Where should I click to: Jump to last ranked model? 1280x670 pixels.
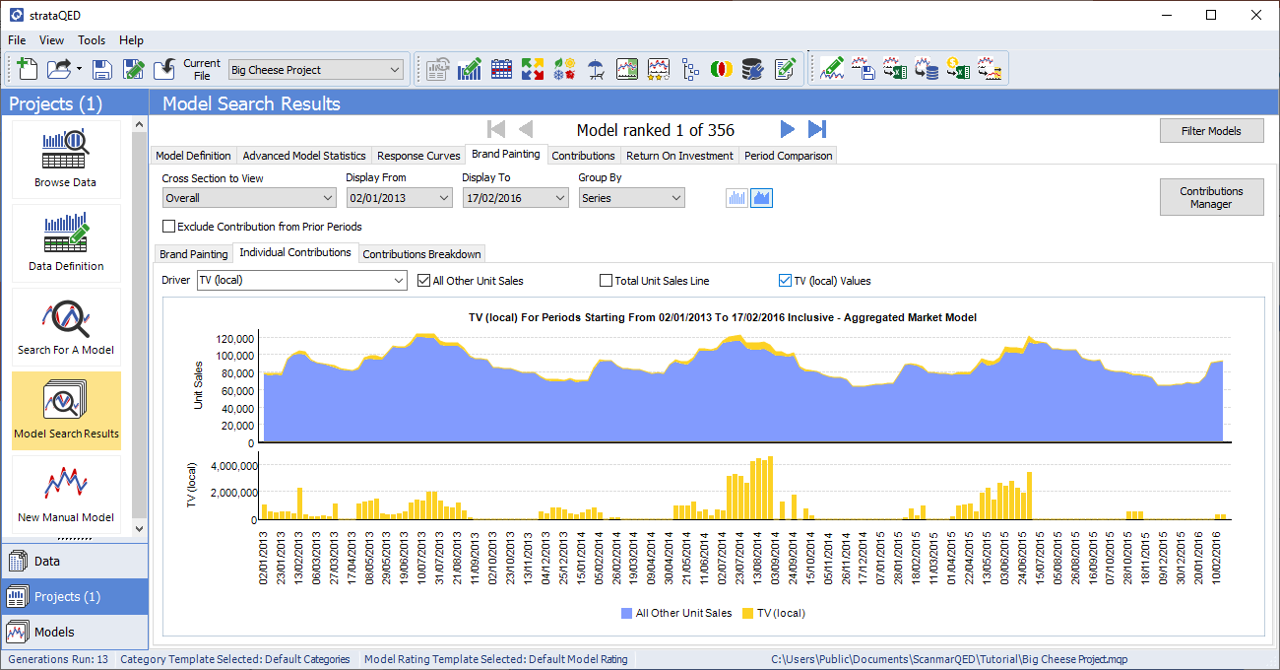[817, 129]
